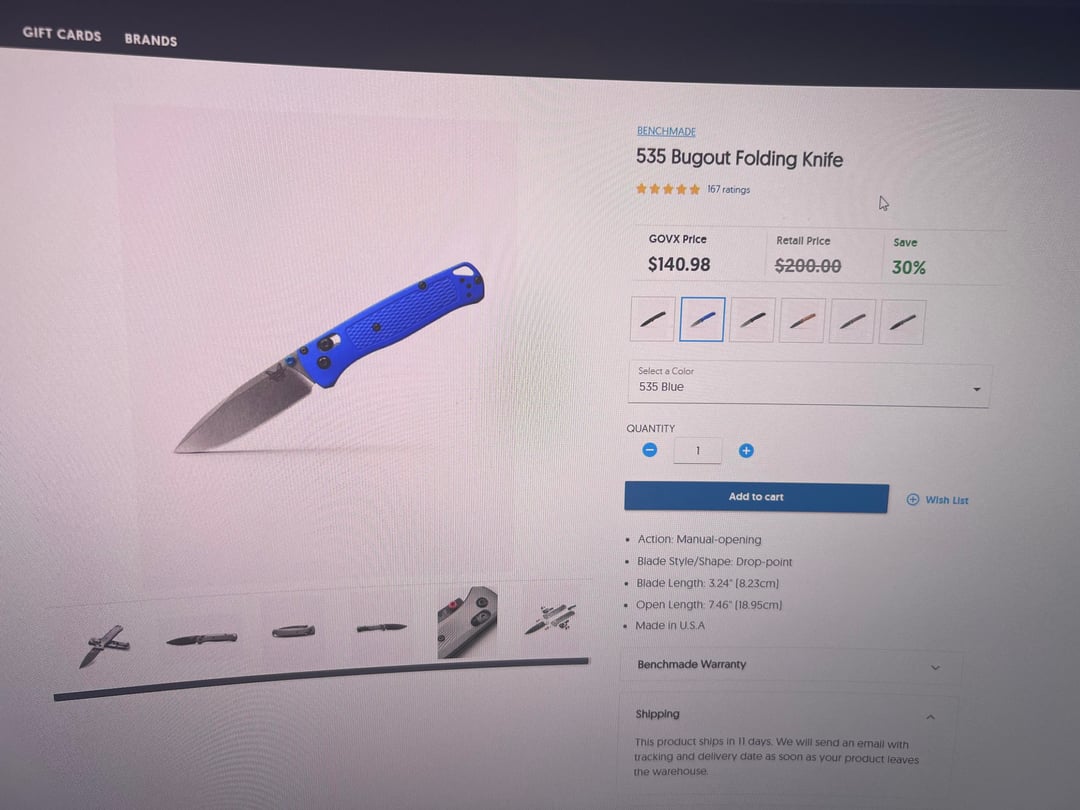Expand the Benchmade Warranty section
This screenshot has height=810, width=1080.
789,665
